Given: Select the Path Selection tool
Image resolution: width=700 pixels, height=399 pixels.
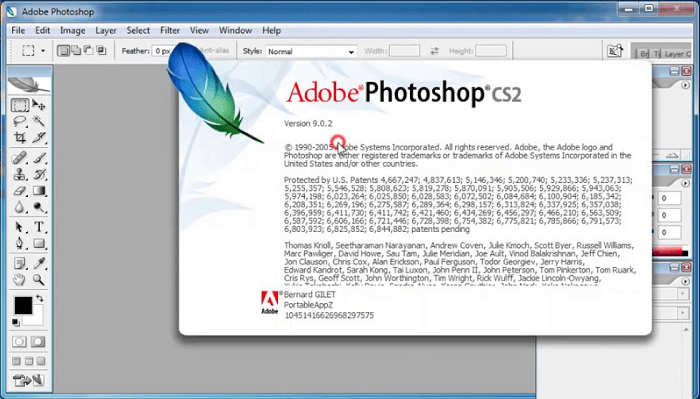Looking at the screenshot, I should [20, 227].
